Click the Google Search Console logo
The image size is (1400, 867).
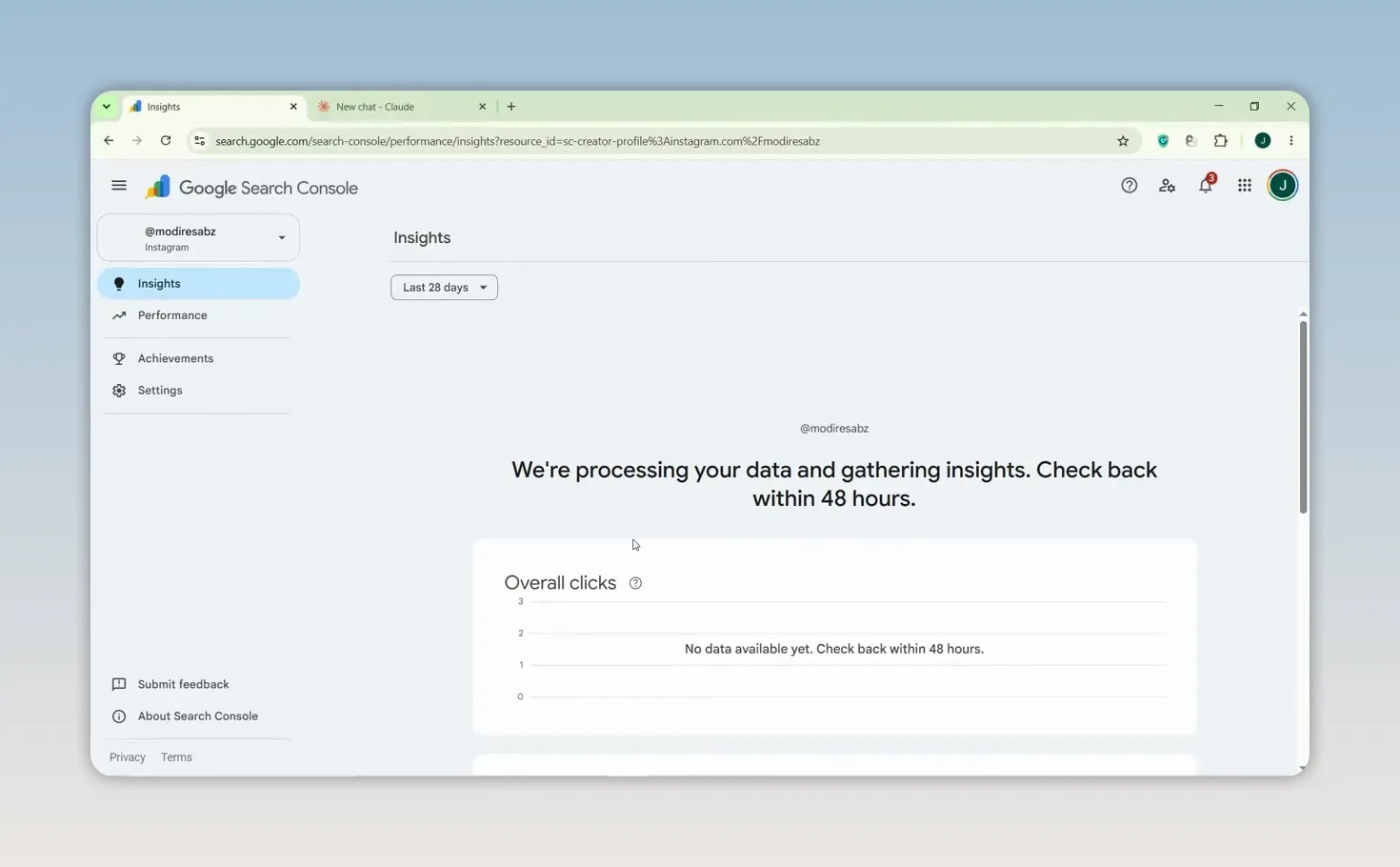(251, 188)
